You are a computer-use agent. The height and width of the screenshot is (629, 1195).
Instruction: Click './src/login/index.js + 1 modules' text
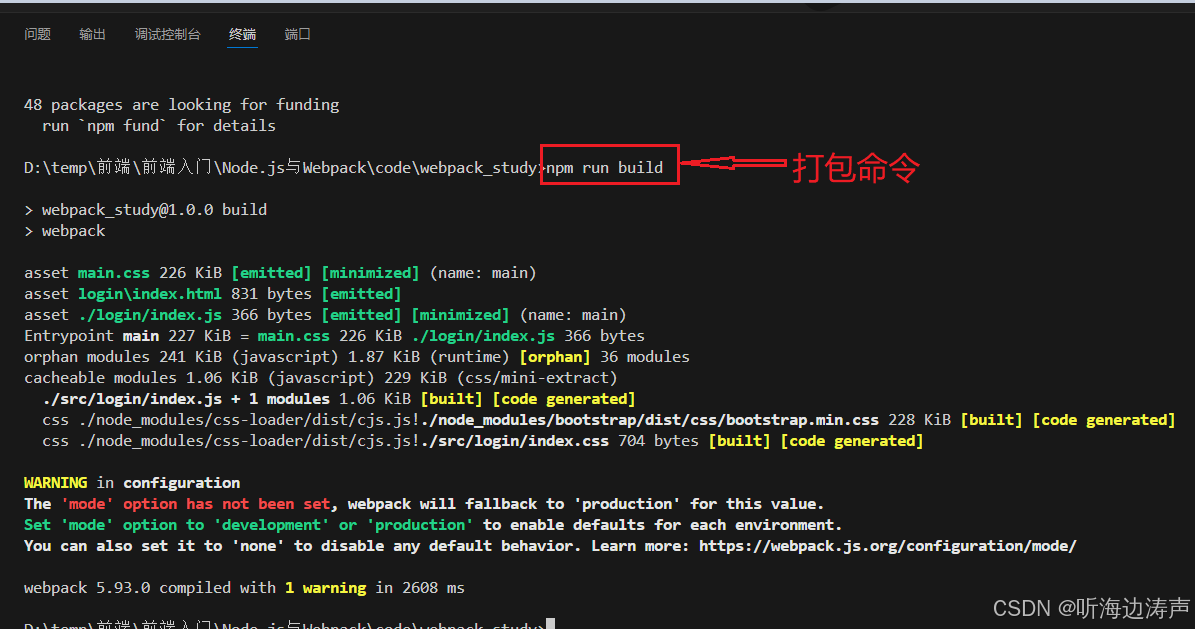[x=186, y=399]
